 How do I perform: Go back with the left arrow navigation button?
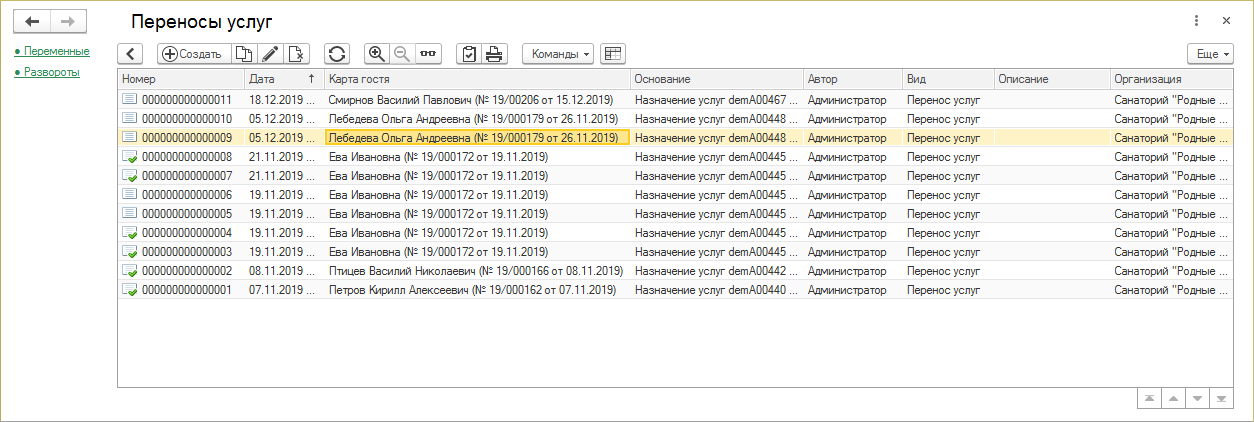[x=32, y=21]
